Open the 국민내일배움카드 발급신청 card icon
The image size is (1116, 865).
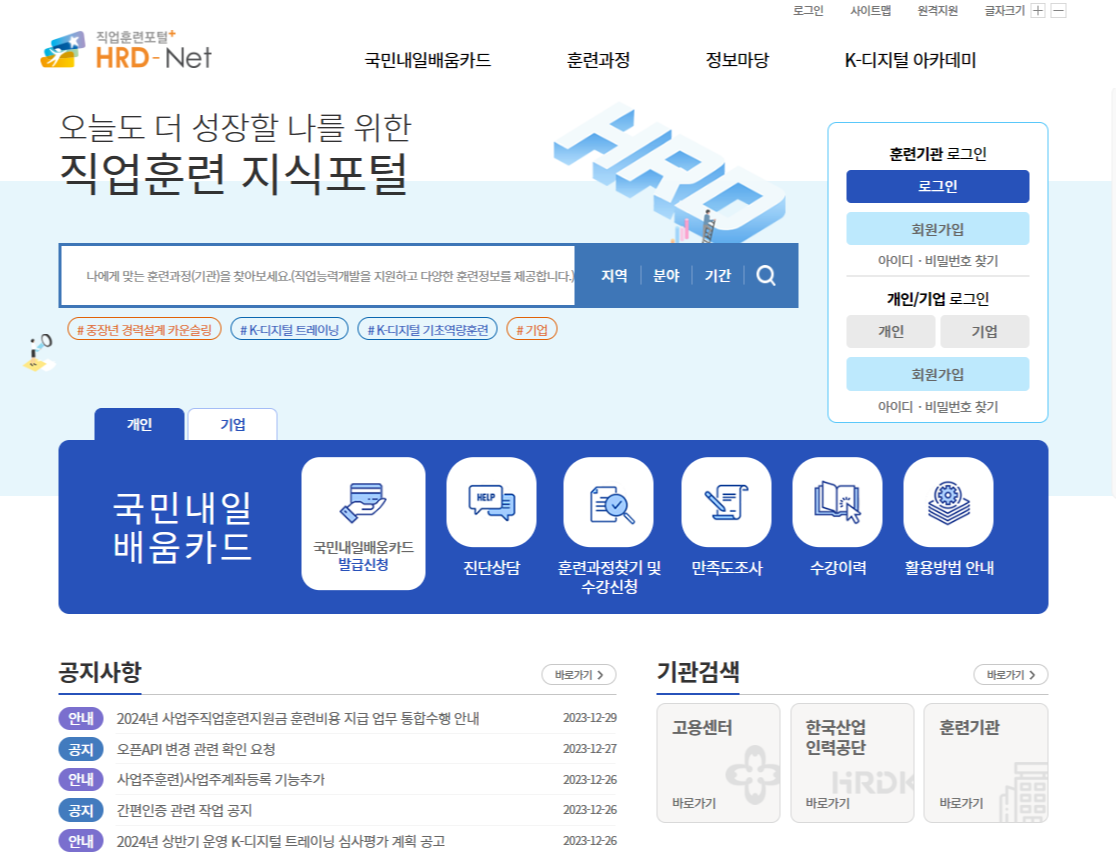363,523
